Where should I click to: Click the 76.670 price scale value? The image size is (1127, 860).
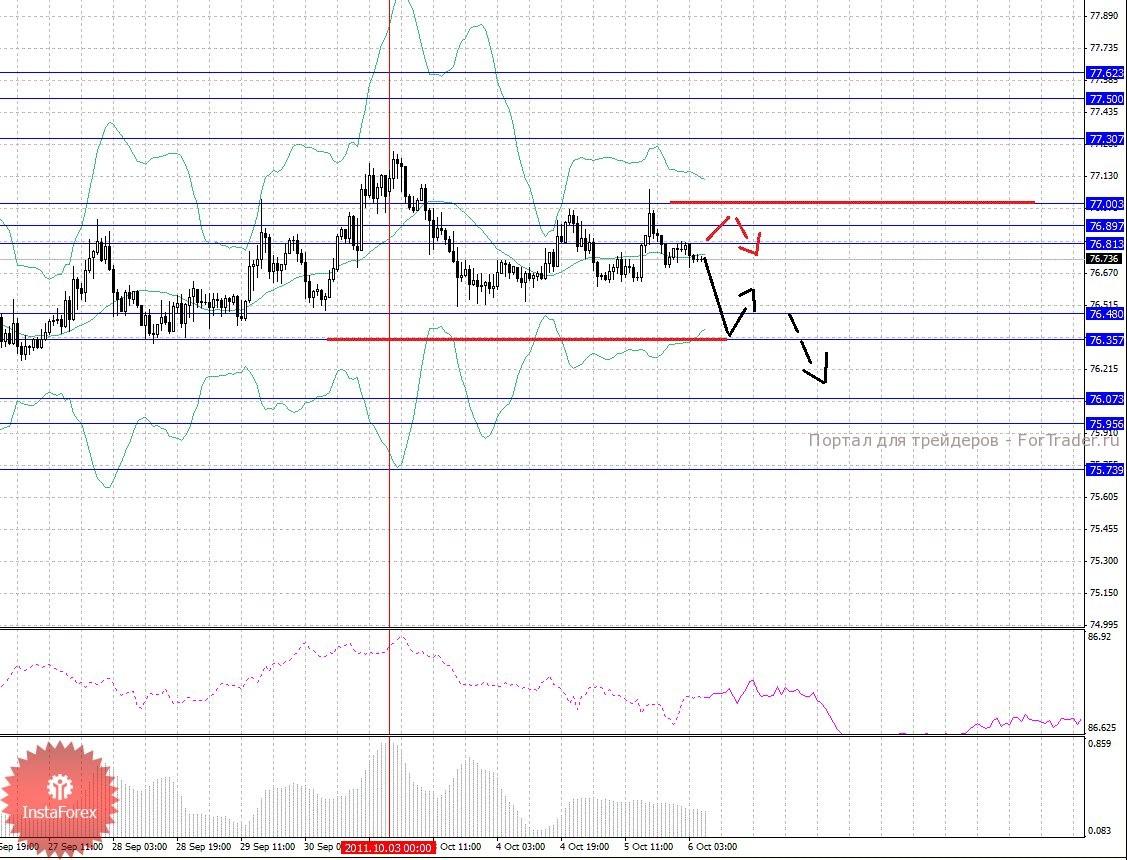(x=1104, y=273)
